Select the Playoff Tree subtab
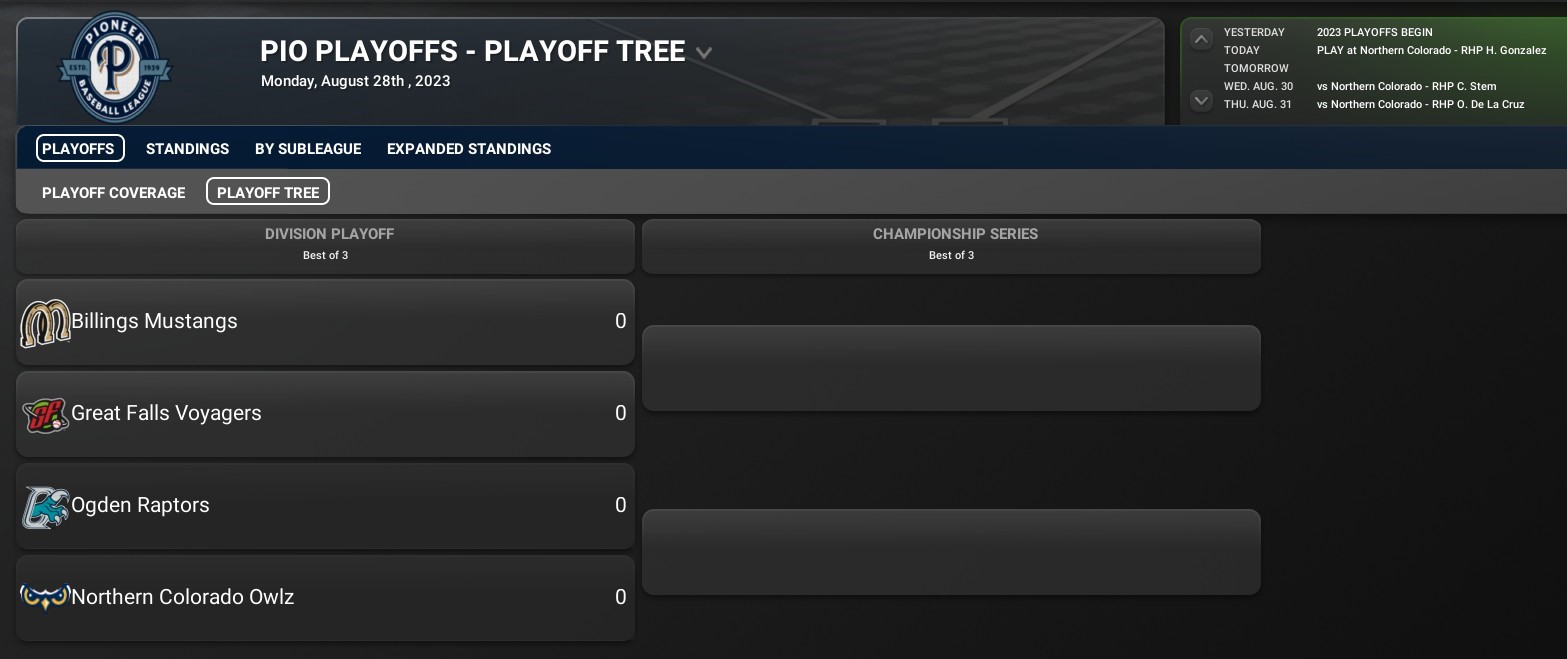The width and height of the screenshot is (1567, 659). coord(268,192)
